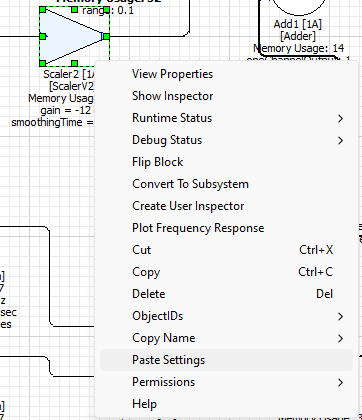Copy the selected block via menu

(226, 272)
